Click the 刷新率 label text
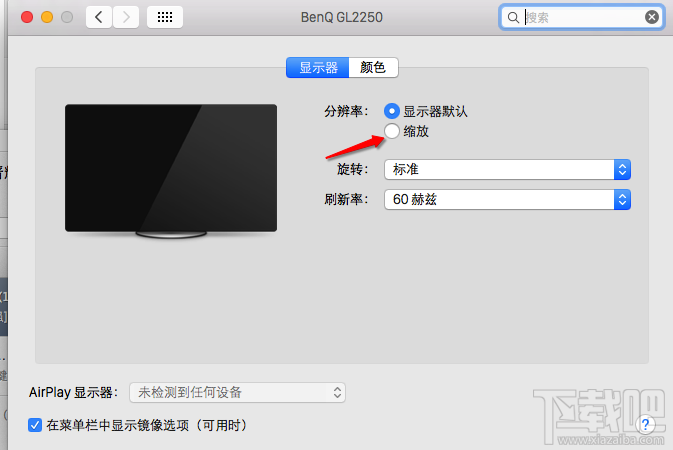The image size is (673, 450). (346, 199)
